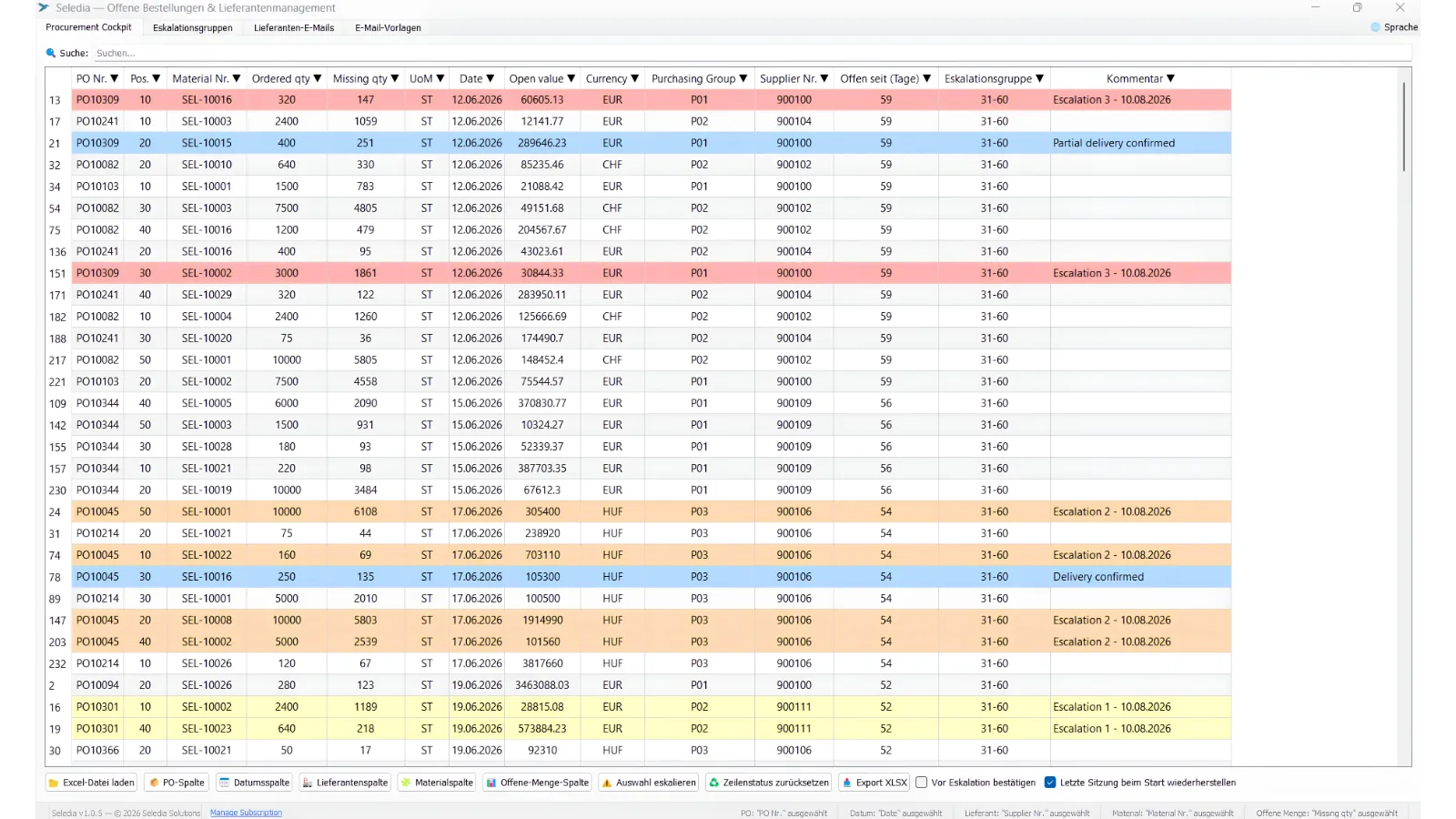
Task: Click Open value 3463088.03 cell
Action: tap(542, 685)
